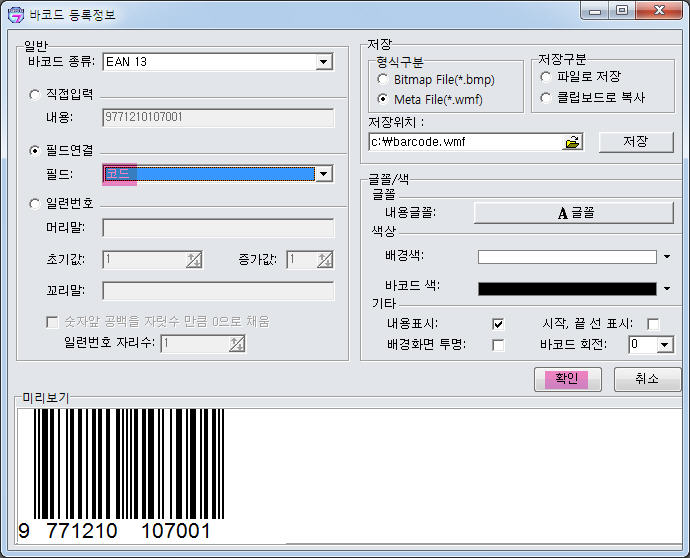Click the spinner icon beside 증가값 field
Screen dimensions: 690x558
click(x=325, y=260)
